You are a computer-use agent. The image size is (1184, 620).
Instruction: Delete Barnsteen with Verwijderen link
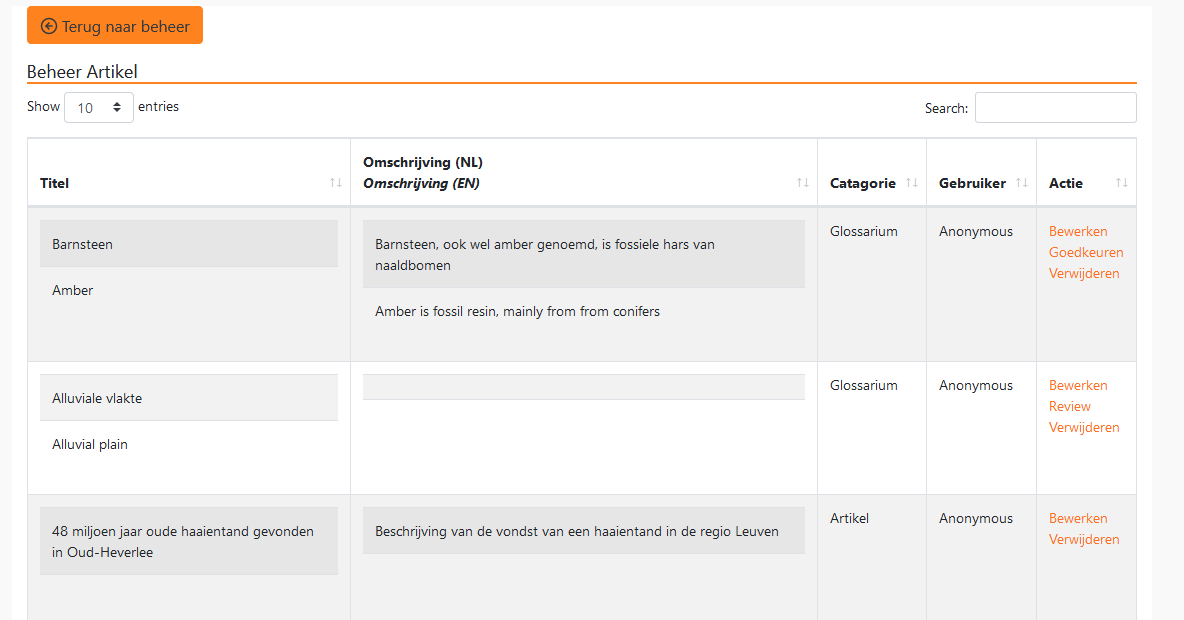click(1084, 273)
